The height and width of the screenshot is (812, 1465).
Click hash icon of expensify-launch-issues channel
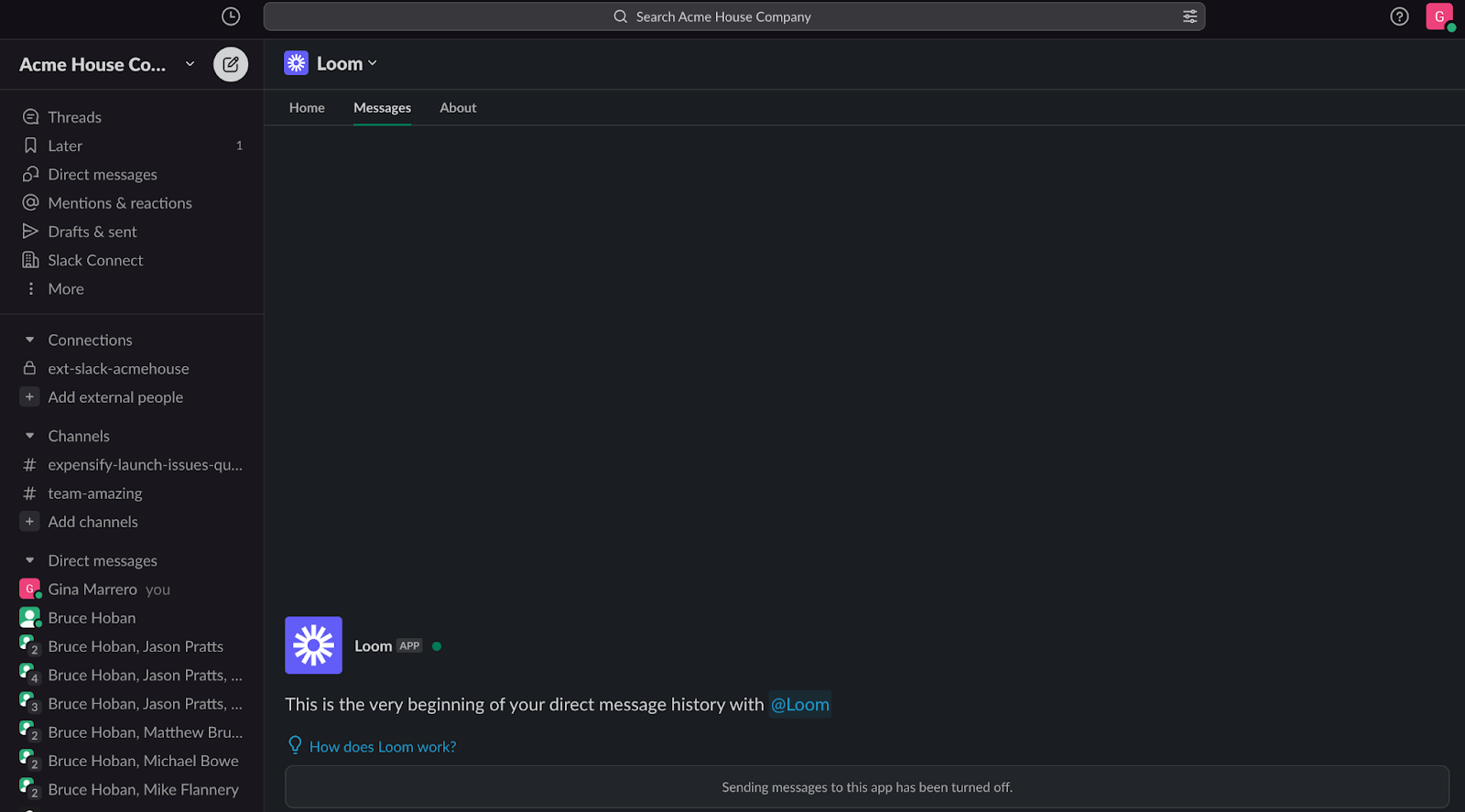(x=30, y=465)
